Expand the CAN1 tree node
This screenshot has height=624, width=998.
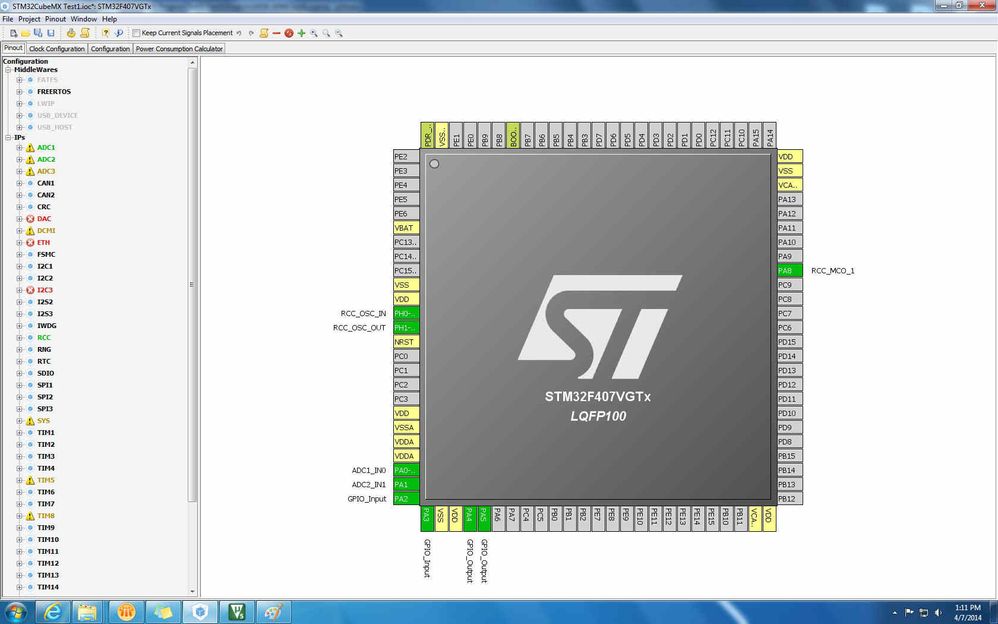pyautogui.click(x=19, y=183)
